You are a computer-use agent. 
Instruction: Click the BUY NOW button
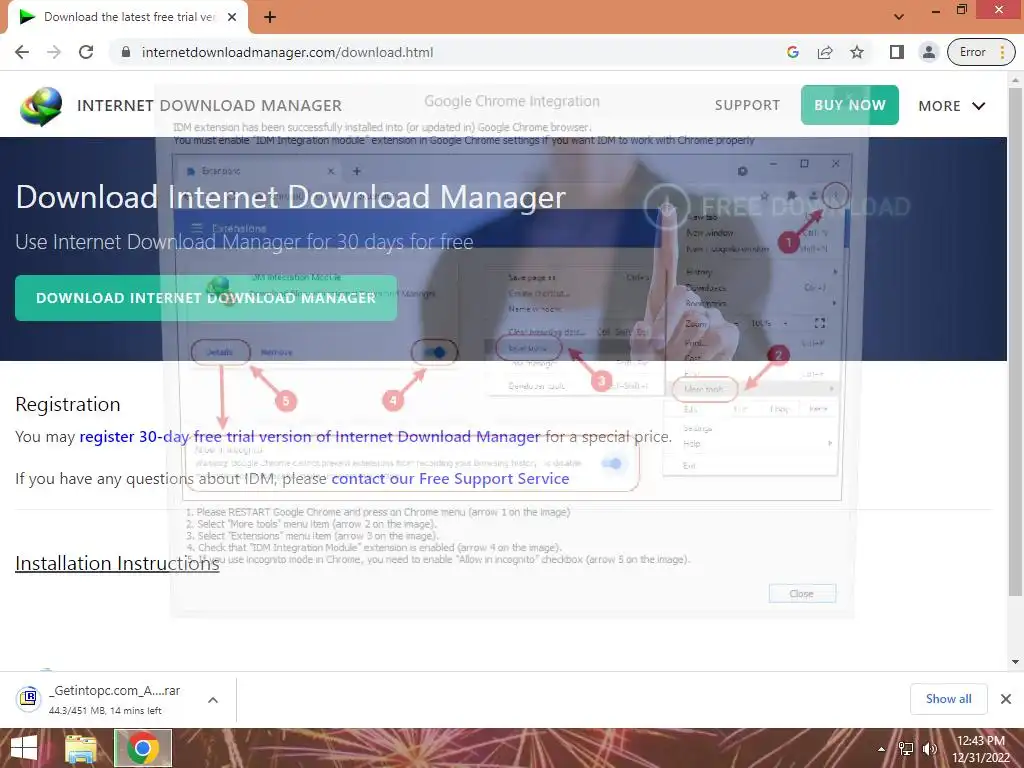pos(850,104)
